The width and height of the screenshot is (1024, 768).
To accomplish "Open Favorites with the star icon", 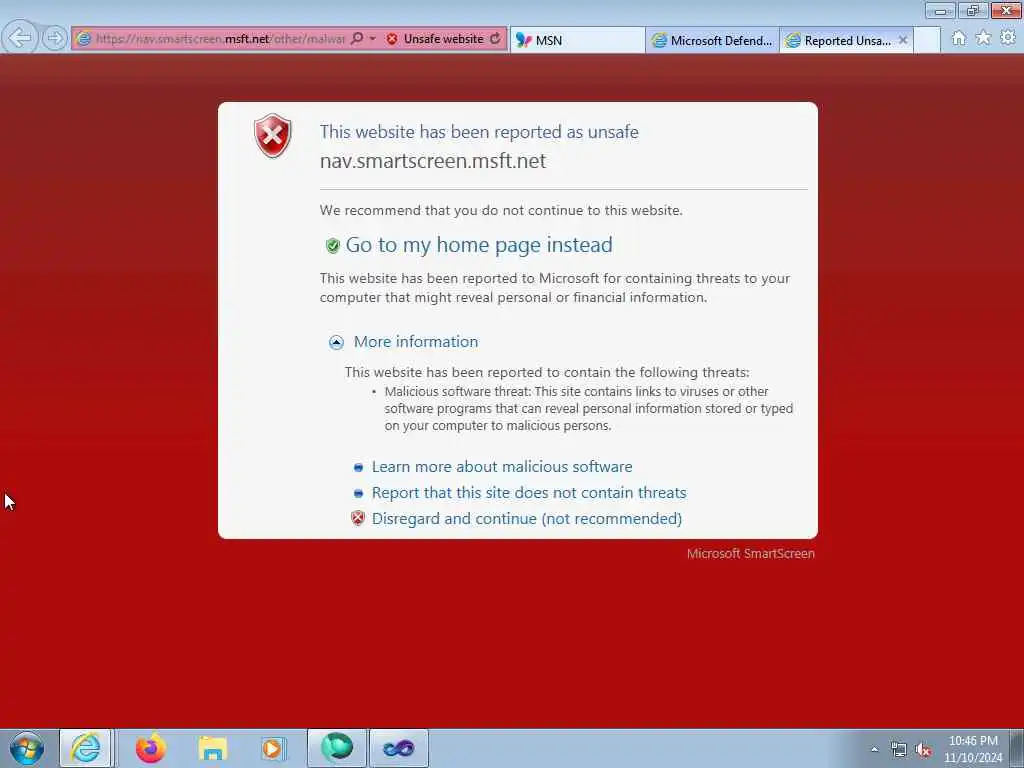I will tap(983, 38).
